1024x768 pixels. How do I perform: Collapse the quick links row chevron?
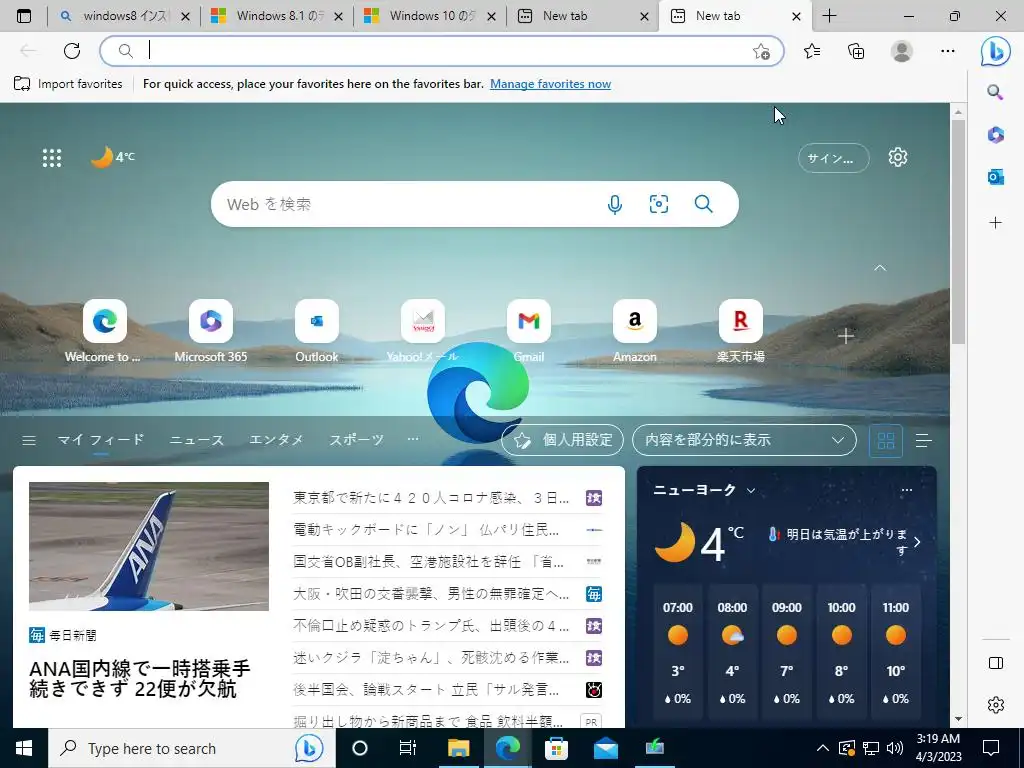[x=880, y=268]
